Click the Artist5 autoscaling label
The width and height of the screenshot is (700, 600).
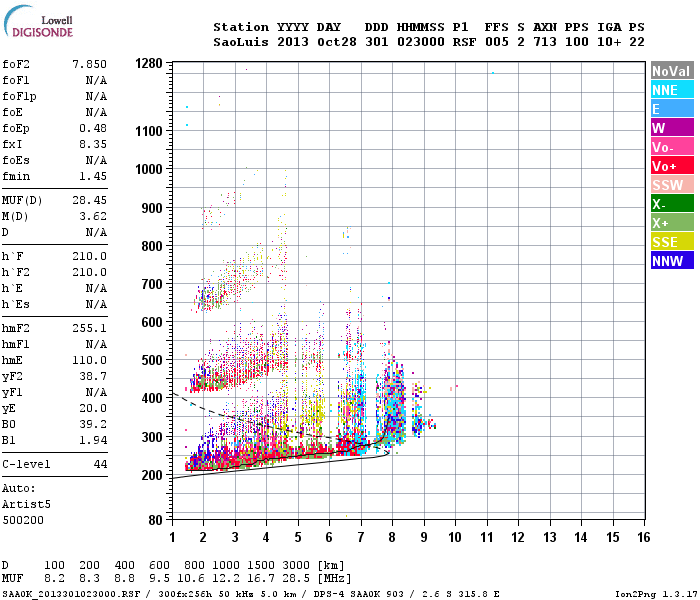point(26,504)
